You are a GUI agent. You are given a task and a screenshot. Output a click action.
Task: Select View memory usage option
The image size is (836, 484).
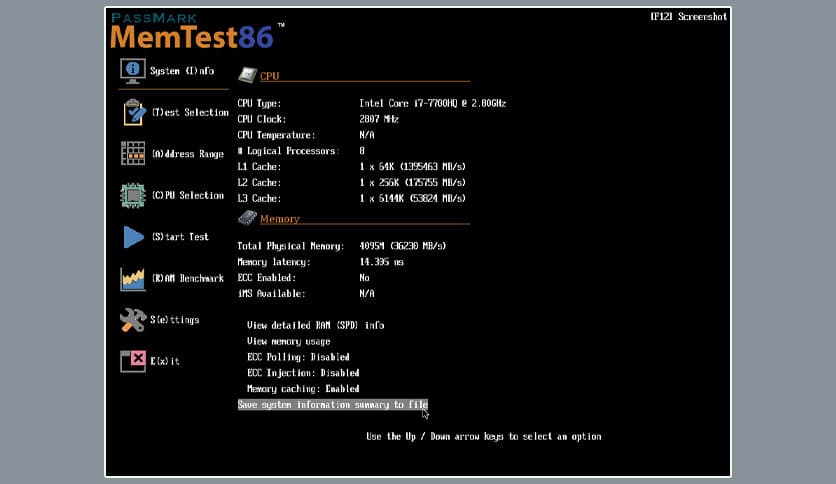(x=288, y=341)
